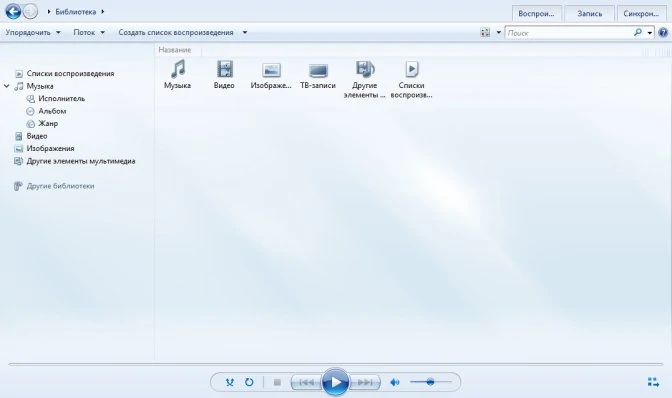The height and width of the screenshot is (398, 672).
Task: Click the seek progress bar
Action: pos(336,364)
